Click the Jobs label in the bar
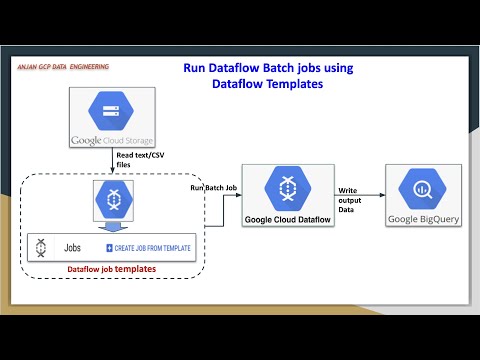This screenshot has width=480, height=360. tap(72, 248)
